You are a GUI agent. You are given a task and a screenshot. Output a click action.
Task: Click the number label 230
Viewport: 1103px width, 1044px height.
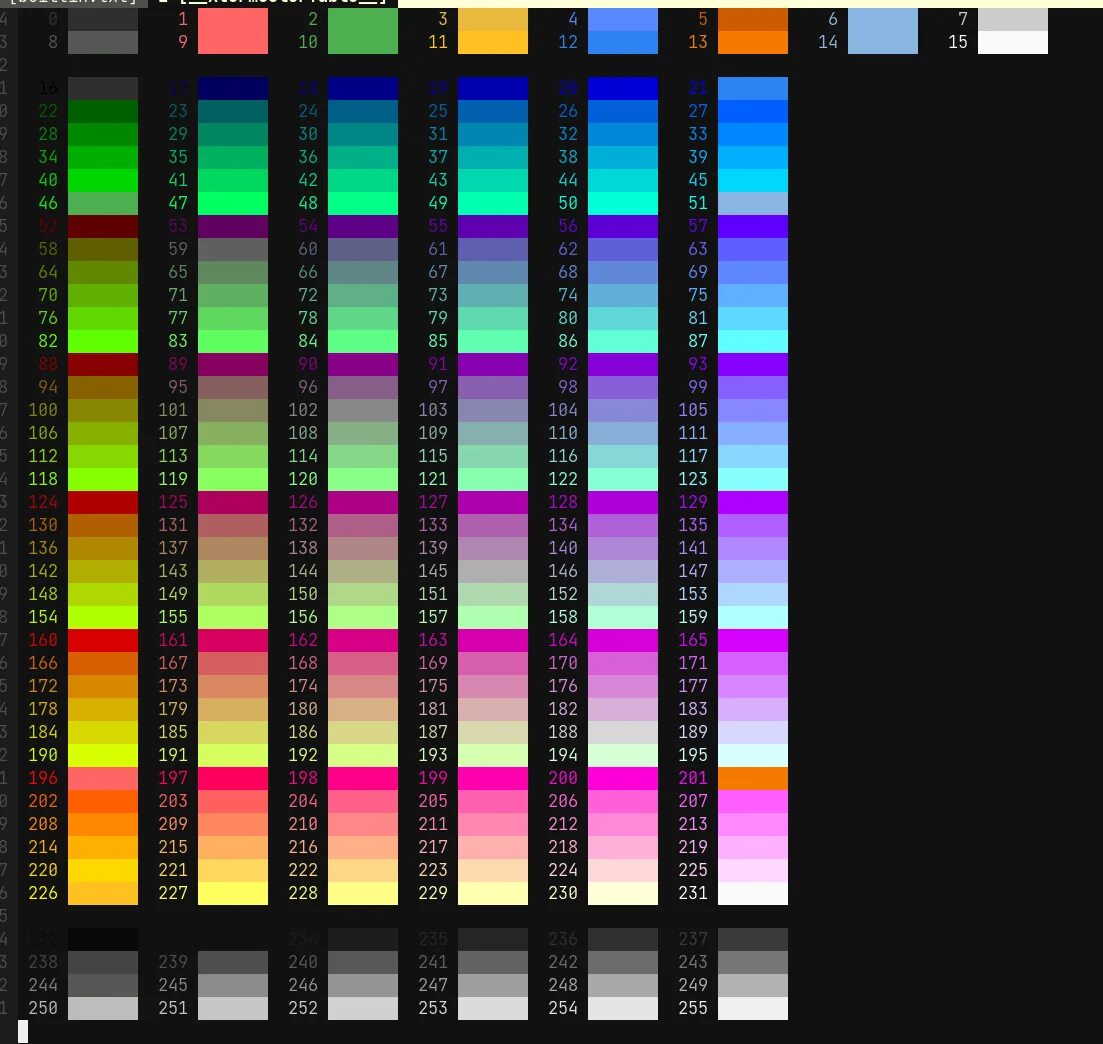(563, 893)
